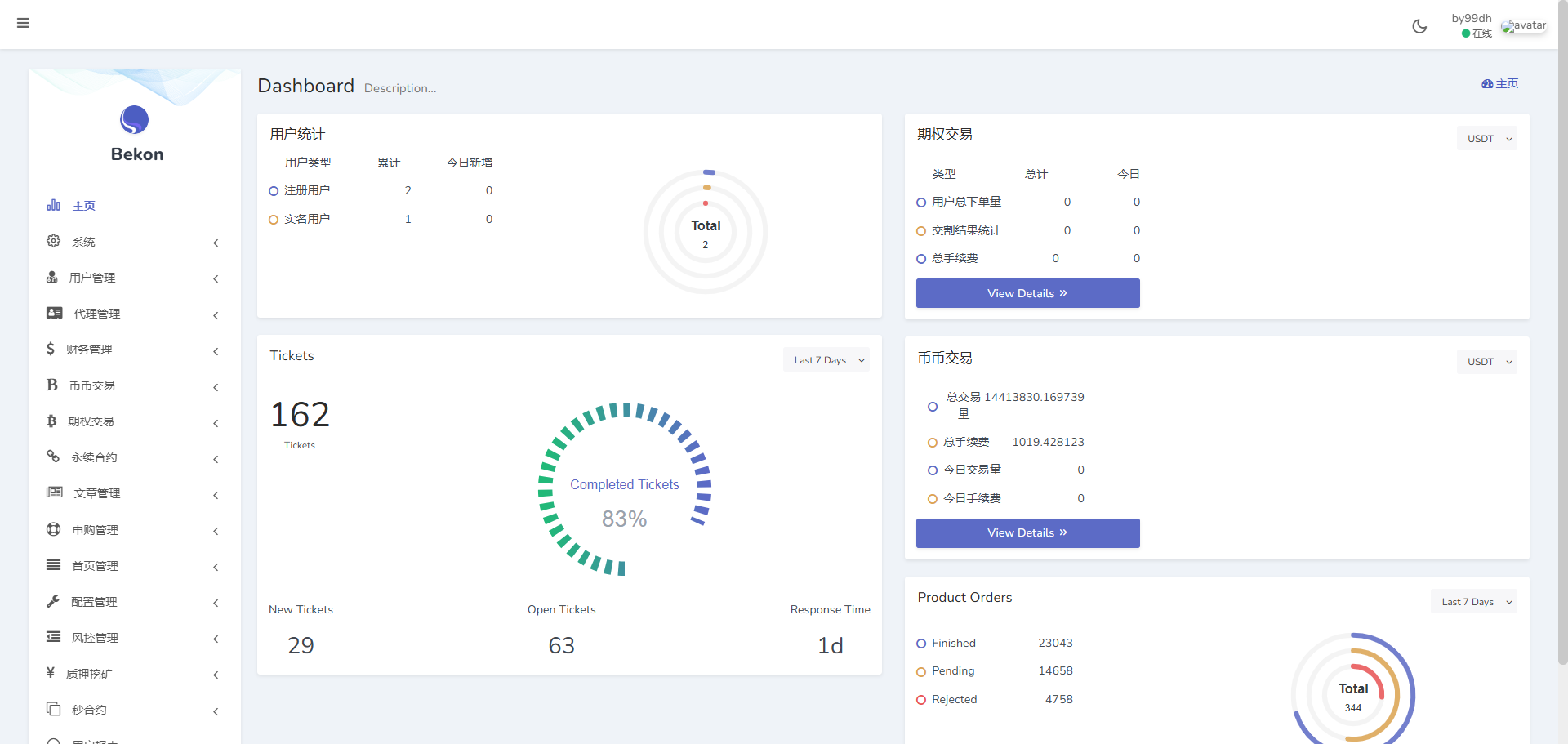This screenshot has width=1568, height=744.
Task: Click the 申购管理 lifebuoy icon
Action: coord(54,529)
